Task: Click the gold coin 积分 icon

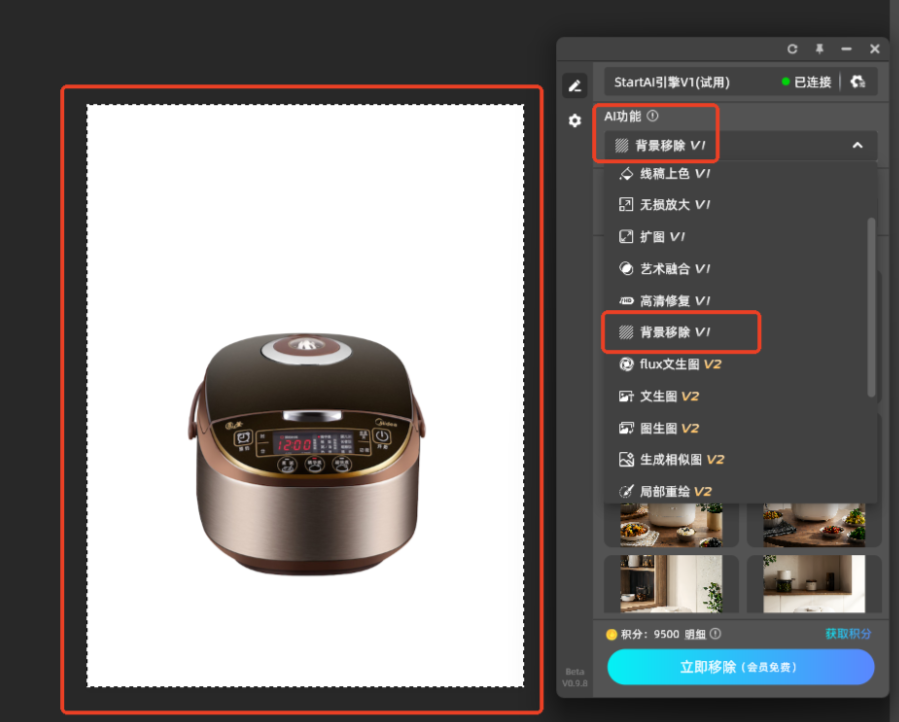Action: [x=611, y=634]
